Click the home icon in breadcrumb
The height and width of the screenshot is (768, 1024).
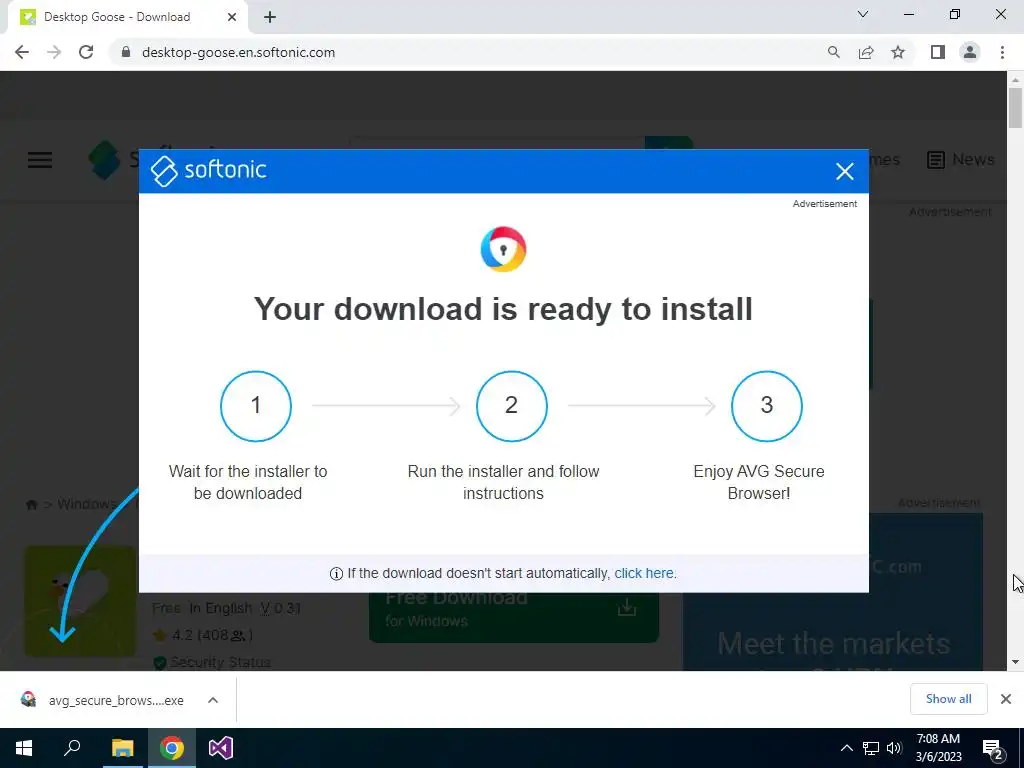click(31, 504)
